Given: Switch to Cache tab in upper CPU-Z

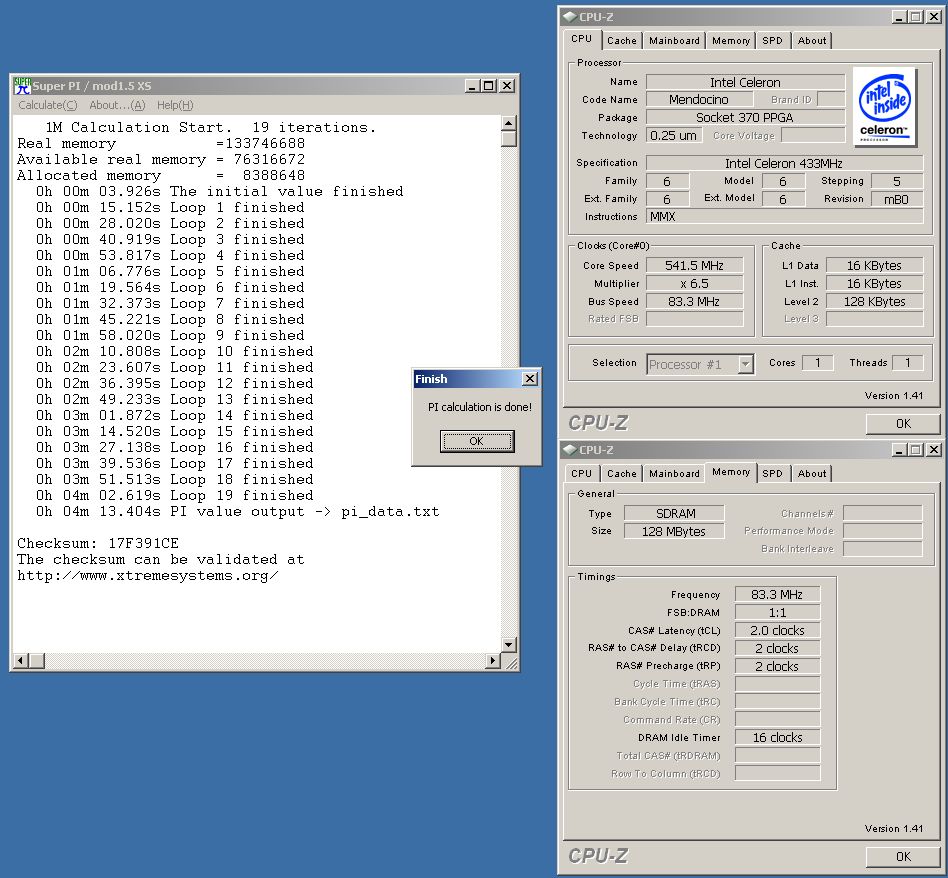Looking at the screenshot, I should [622, 41].
